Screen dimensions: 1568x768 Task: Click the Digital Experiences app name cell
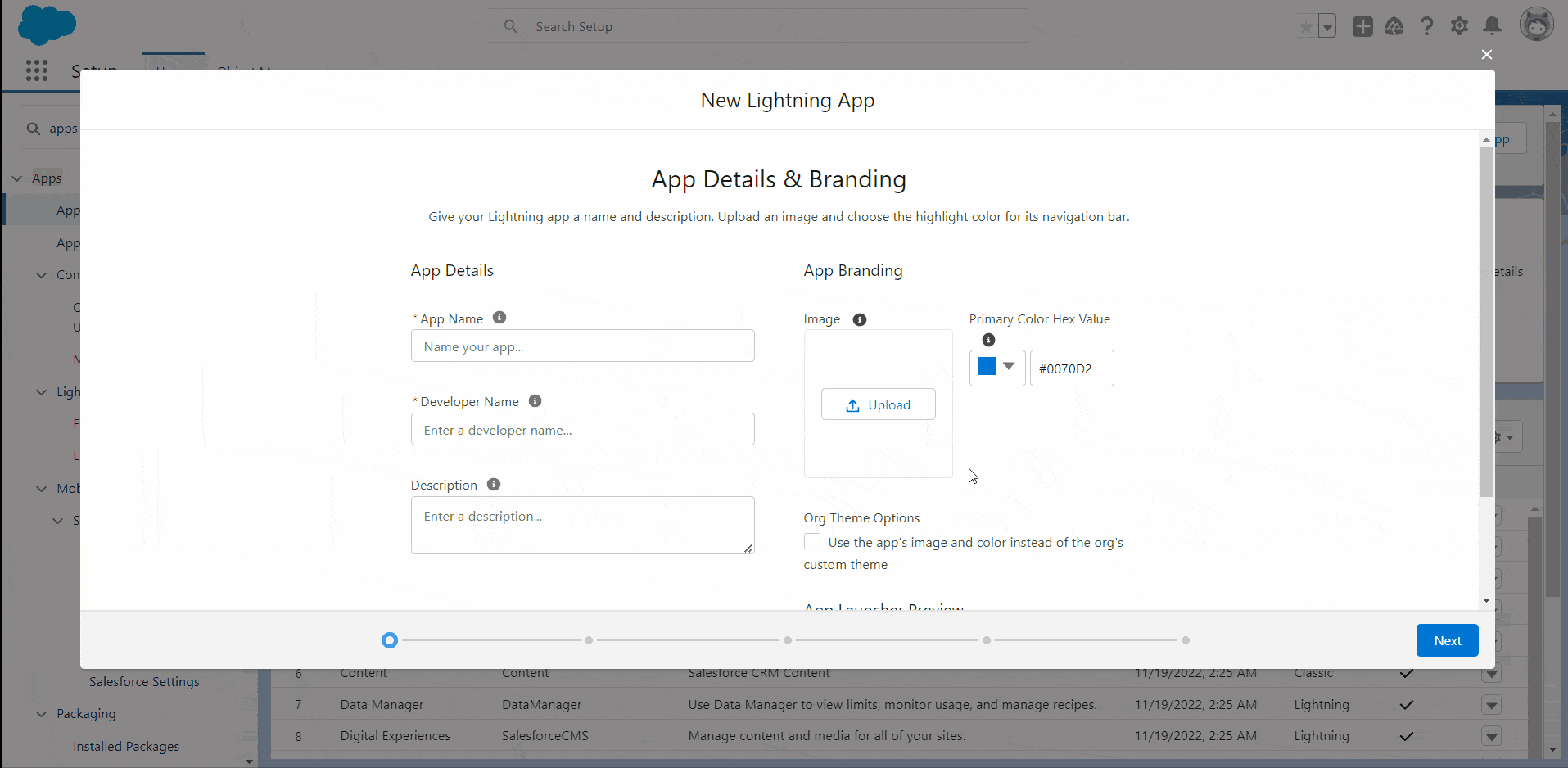tap(395, 736)
